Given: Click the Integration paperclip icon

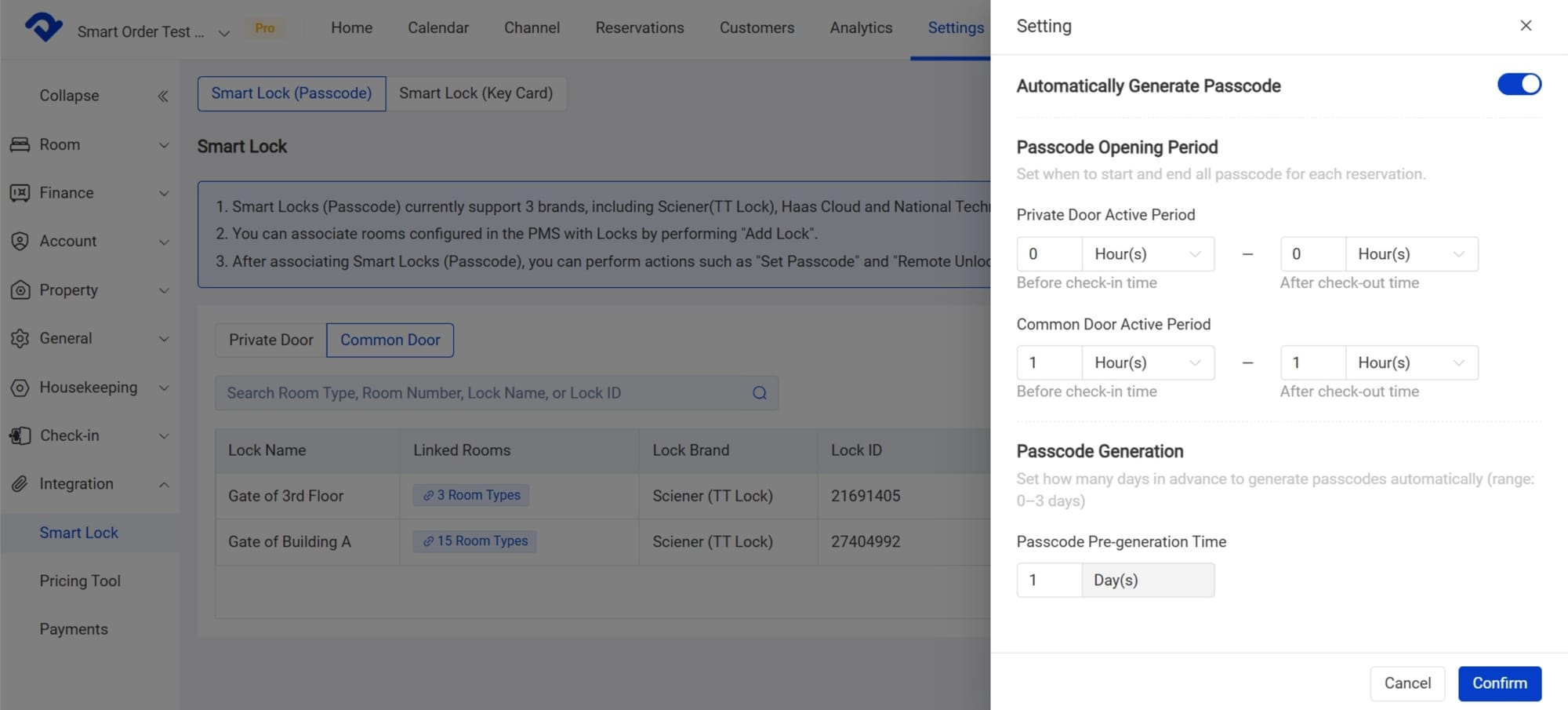Looking at the screenshot, I should pyautogui.click(x=20, y=484).
